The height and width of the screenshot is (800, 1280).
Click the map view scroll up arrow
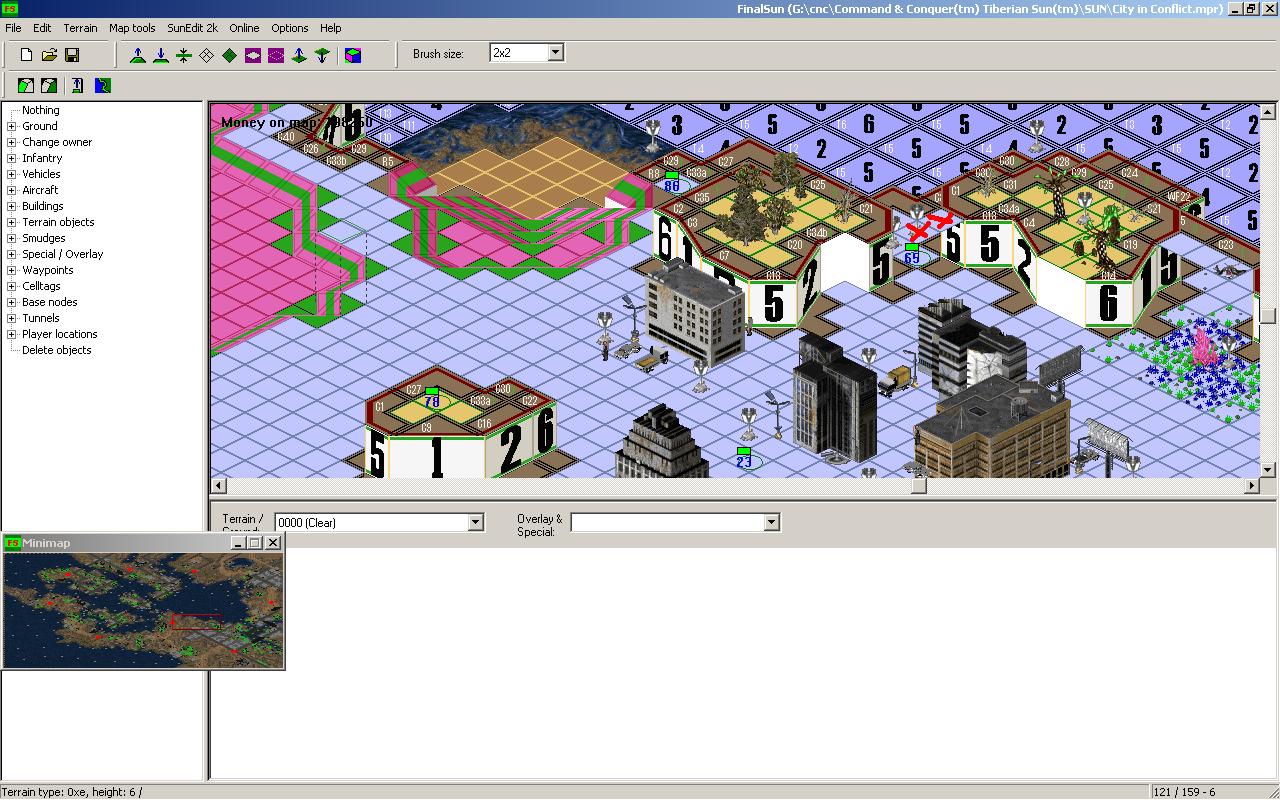[1267, 111]
